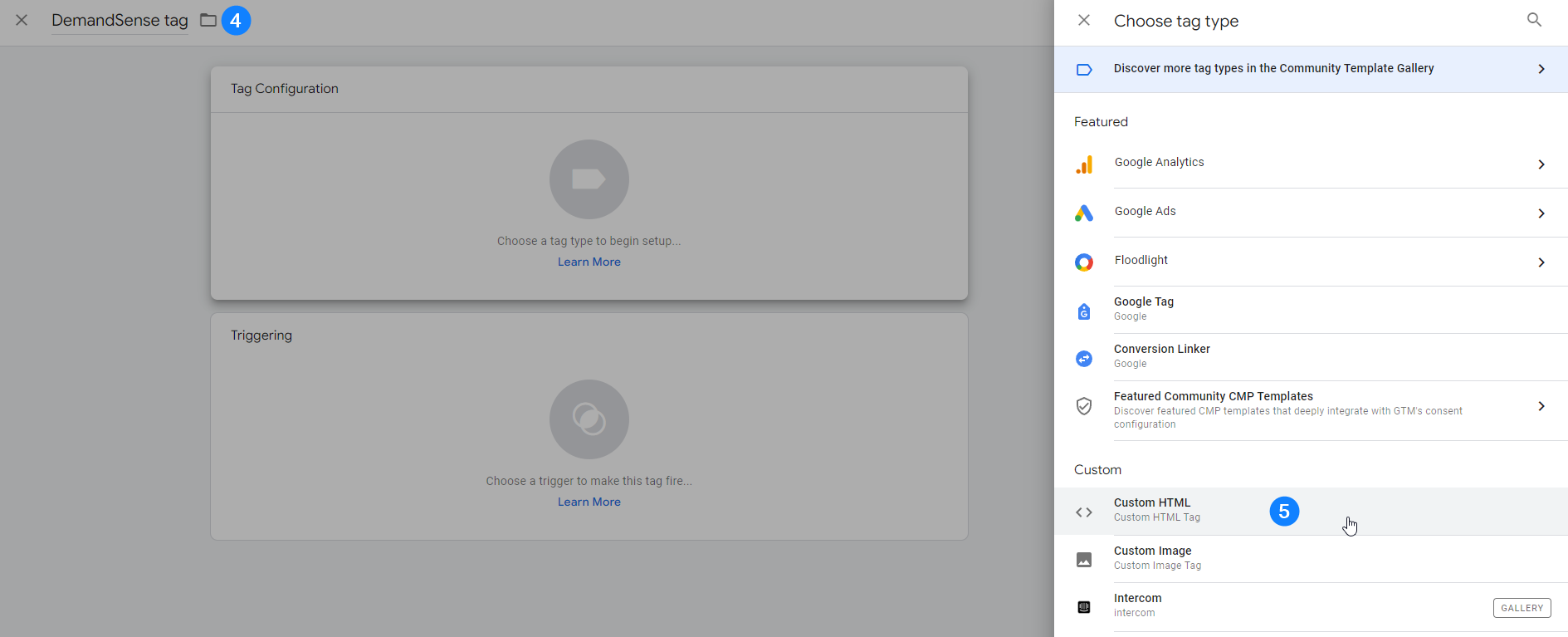Click the Google Tag icon
Screen dimensions: 1568x637
click(1084, 311)
